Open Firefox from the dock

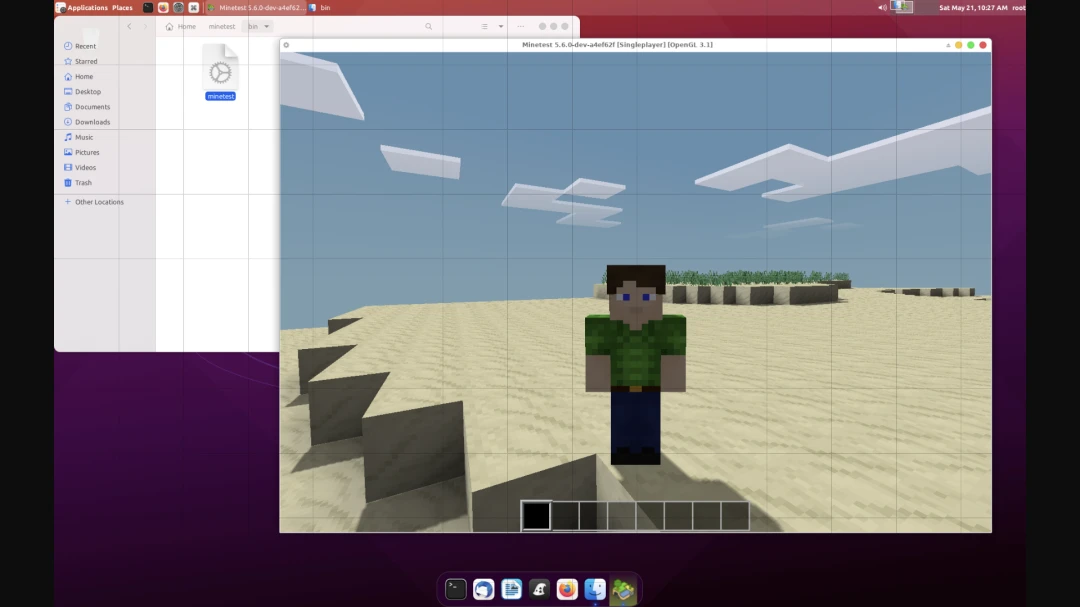tap(567, 589)
